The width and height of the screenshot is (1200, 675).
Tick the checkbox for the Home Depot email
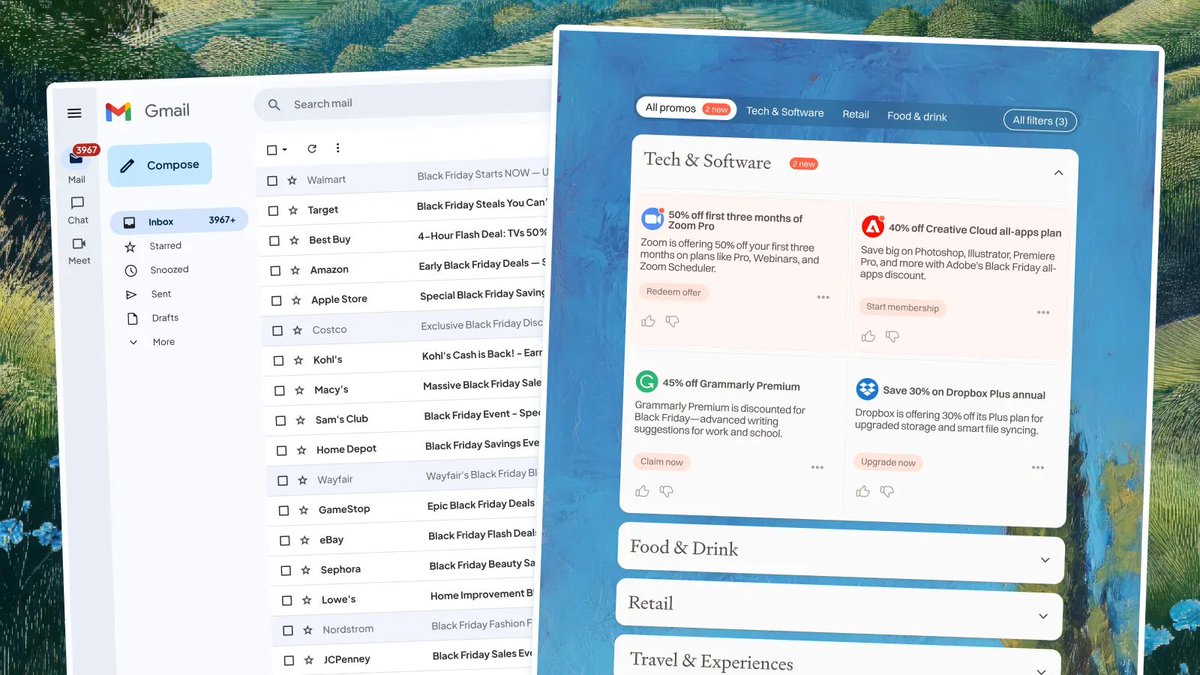281,450
